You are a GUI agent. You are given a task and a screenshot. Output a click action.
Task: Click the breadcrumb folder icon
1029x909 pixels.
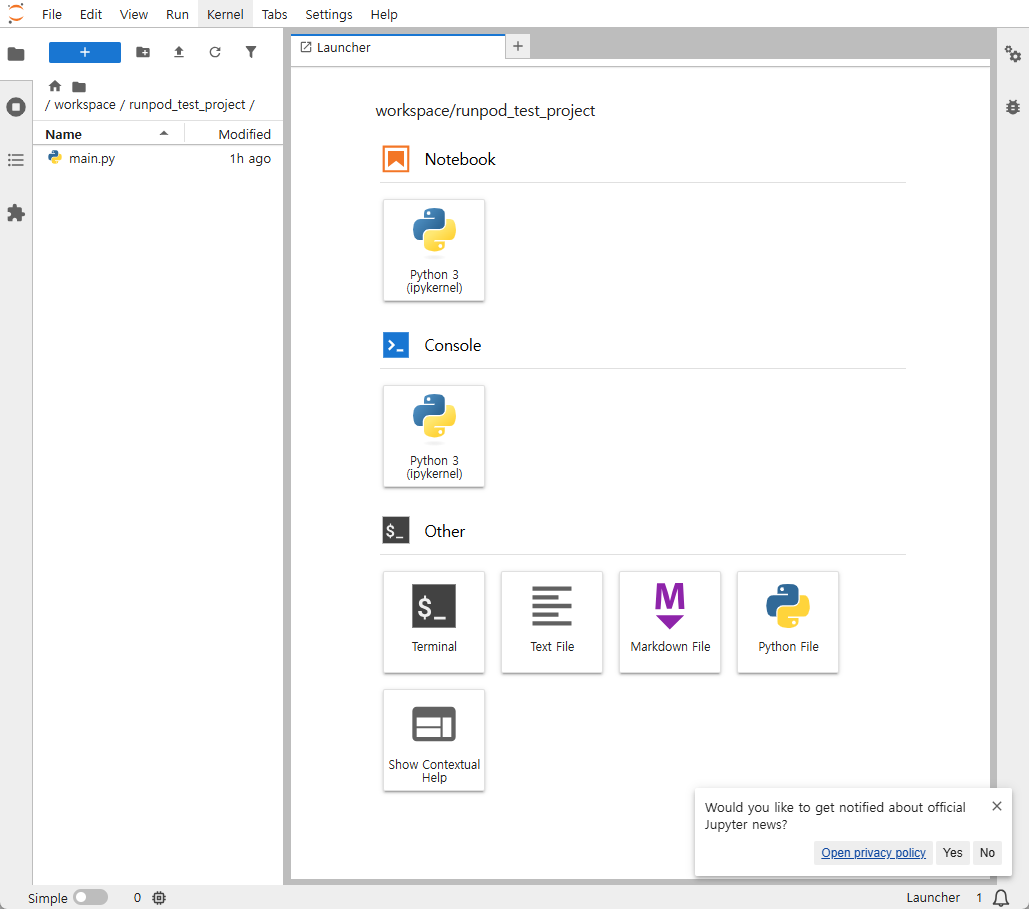click(x=79, y=87)
